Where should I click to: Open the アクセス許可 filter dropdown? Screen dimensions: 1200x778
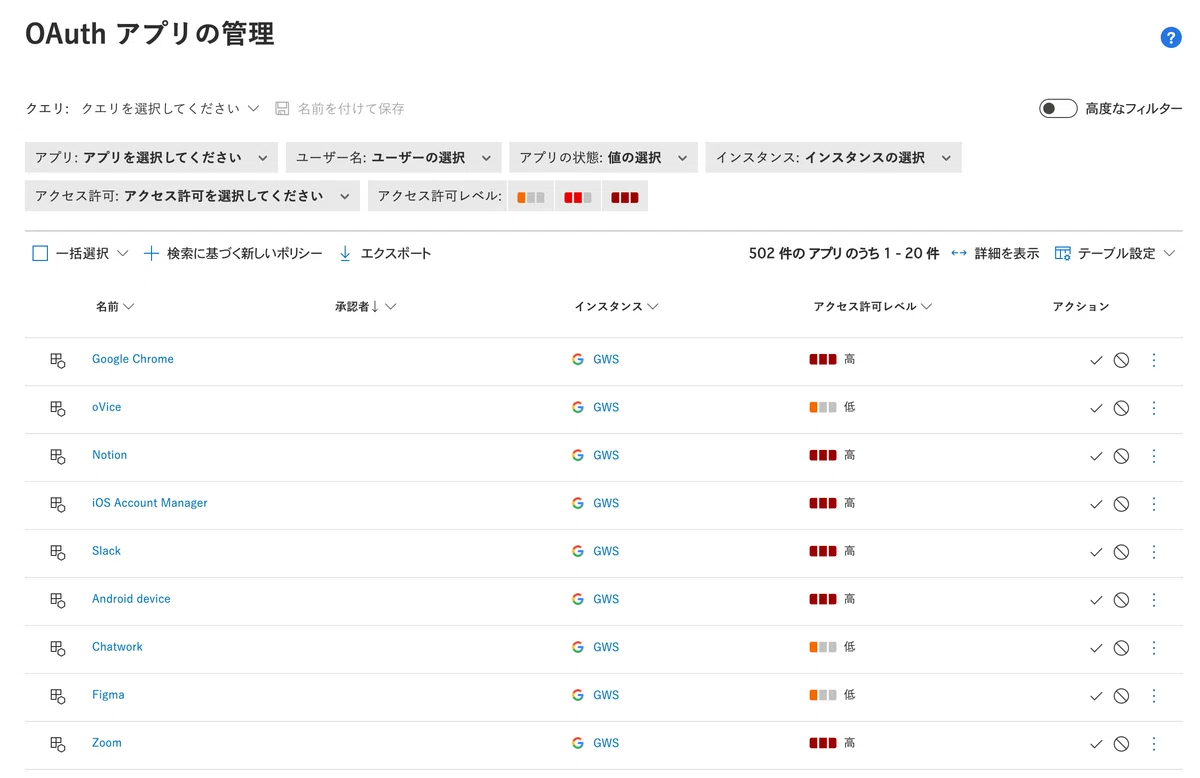click(192, 196)
